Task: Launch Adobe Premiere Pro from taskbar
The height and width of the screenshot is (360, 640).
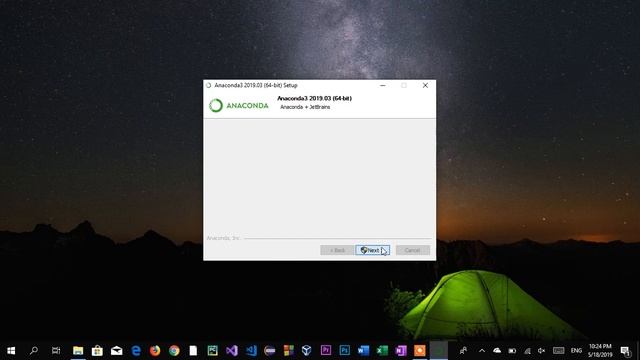Action: pyautogui.click(x=326, y=350)
